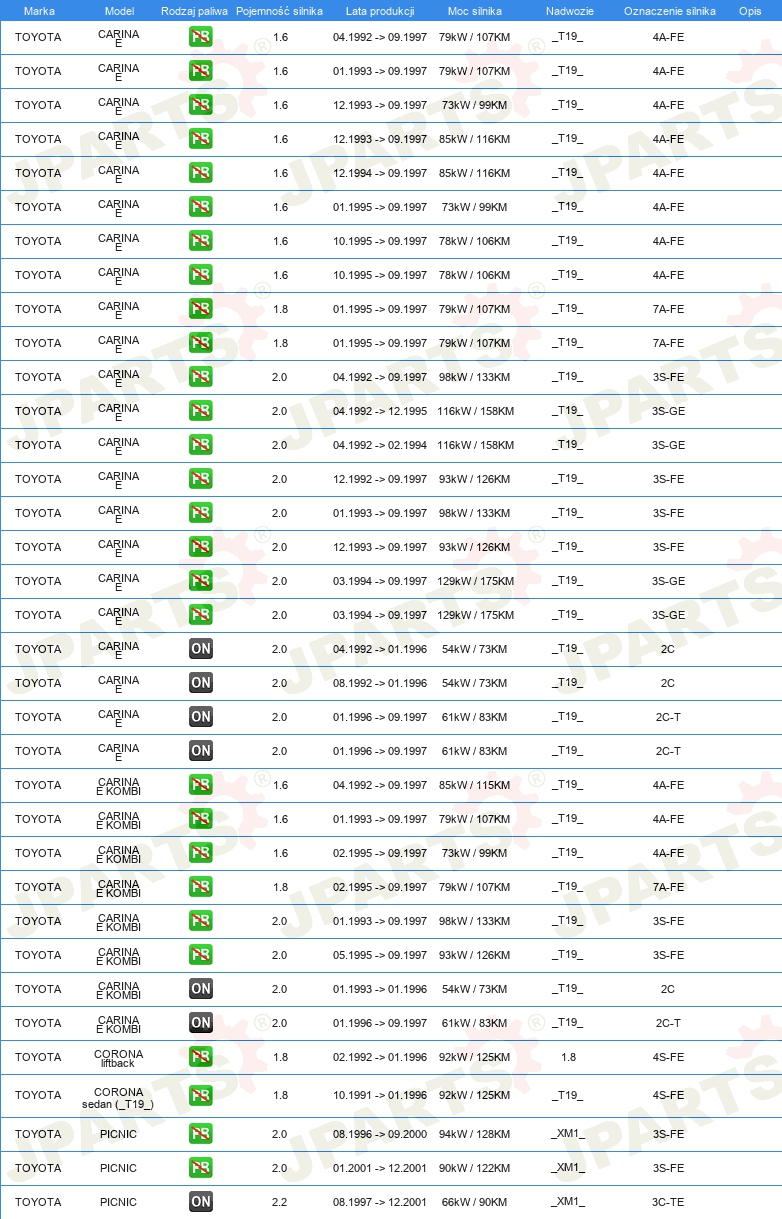This screenshot has width=782, height=1219.
Task: Click the petrol icon for Carina E 04.1992 -> 12.1995 3S-GE
Action: [x=201, y=411]
